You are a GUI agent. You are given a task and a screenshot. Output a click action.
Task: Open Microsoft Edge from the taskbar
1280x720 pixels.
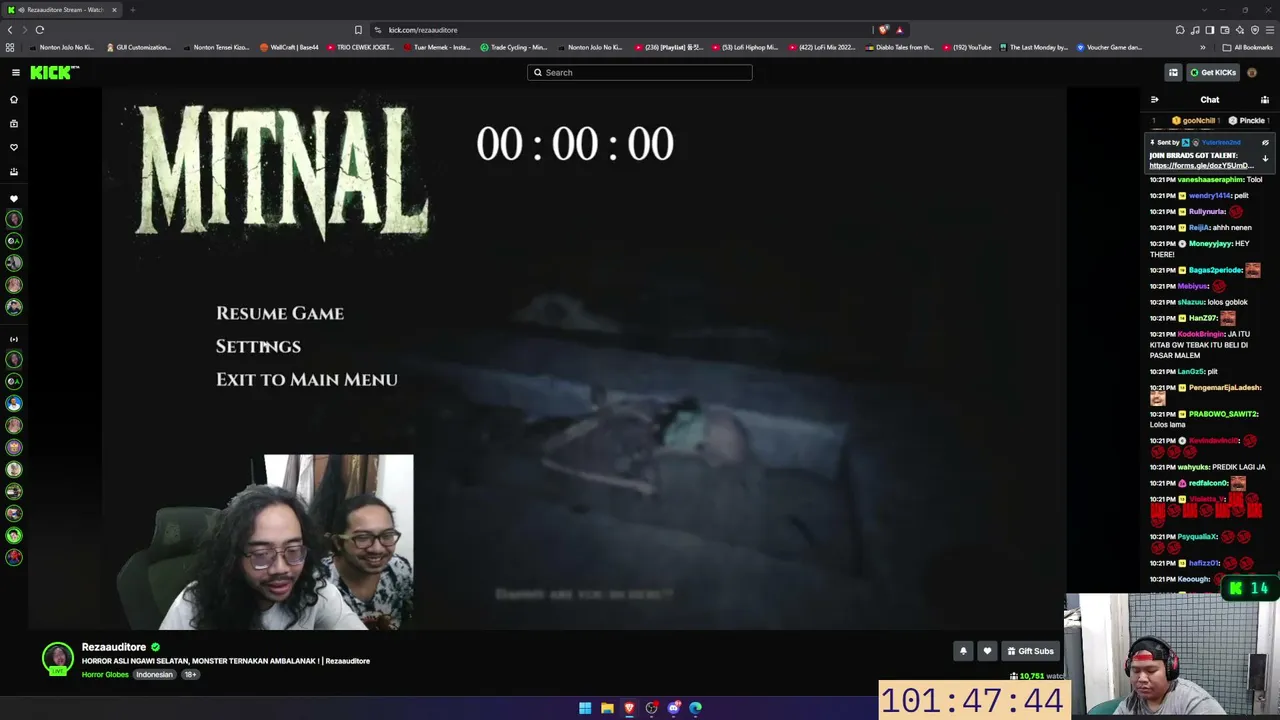pos(695,708)
